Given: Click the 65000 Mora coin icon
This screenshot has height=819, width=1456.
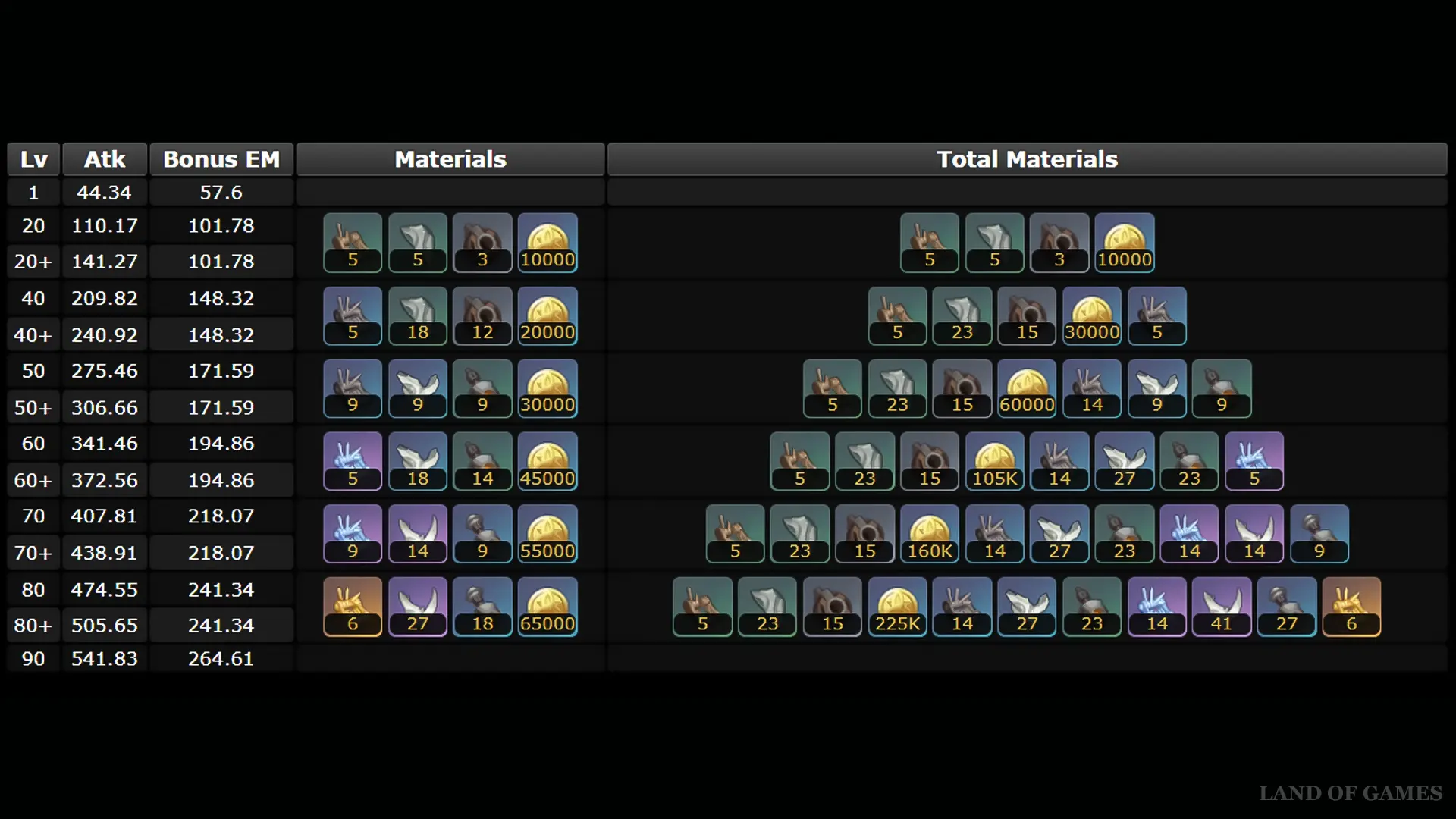Looking at the screenshot, I should coord(548,607).
